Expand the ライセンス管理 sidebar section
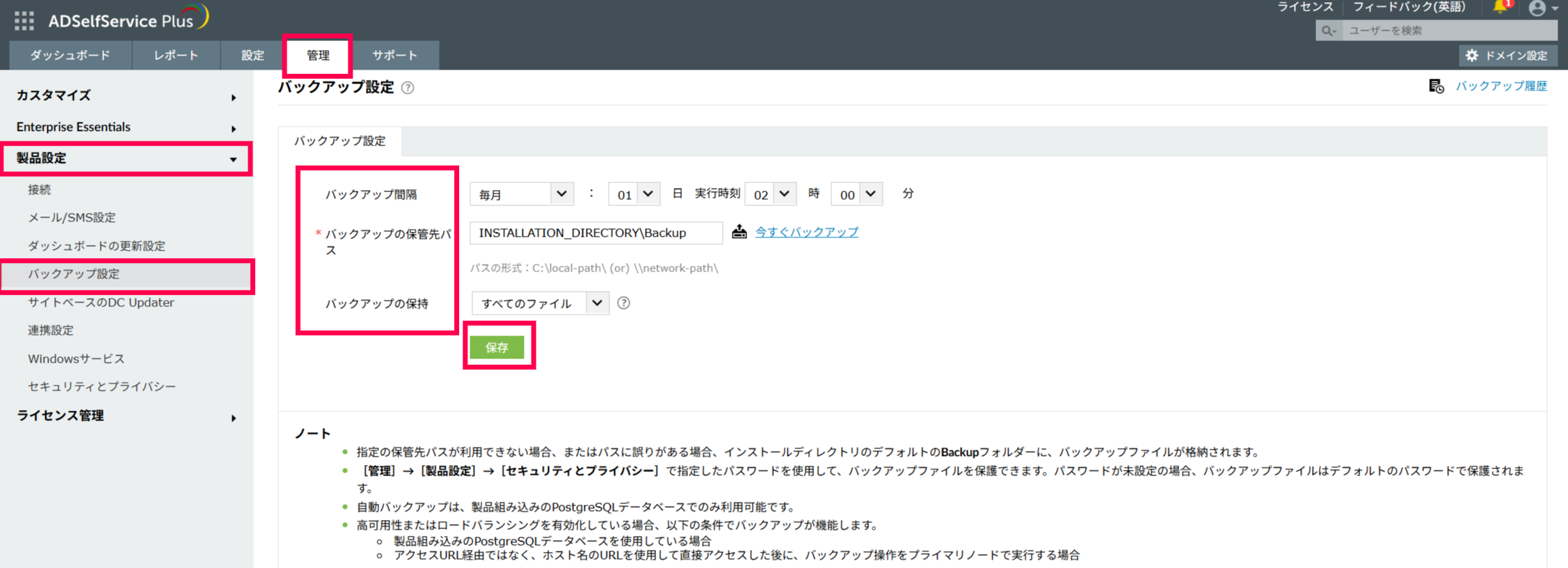Image resolution: width=1568 pixels, height=568 pixels. coord(127,416)
